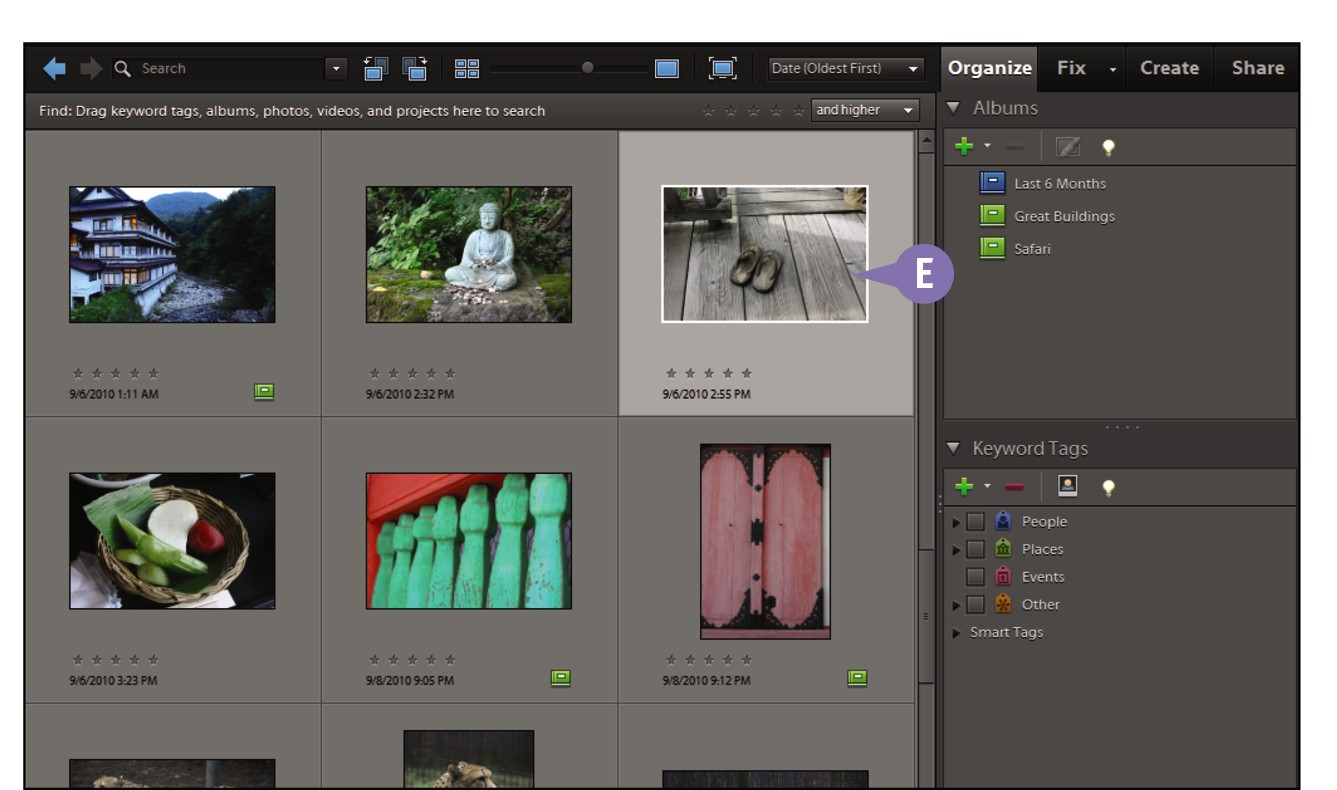Click the blue Back arrow icon

tap(54, 68)
